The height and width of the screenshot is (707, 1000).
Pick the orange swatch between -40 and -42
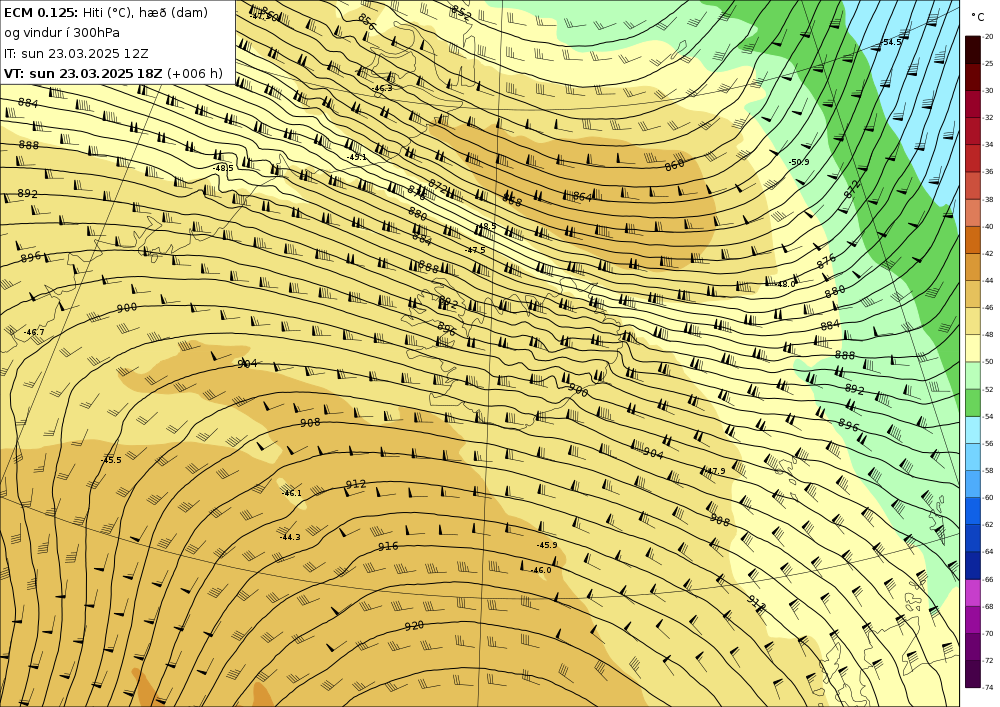point(973,240)
